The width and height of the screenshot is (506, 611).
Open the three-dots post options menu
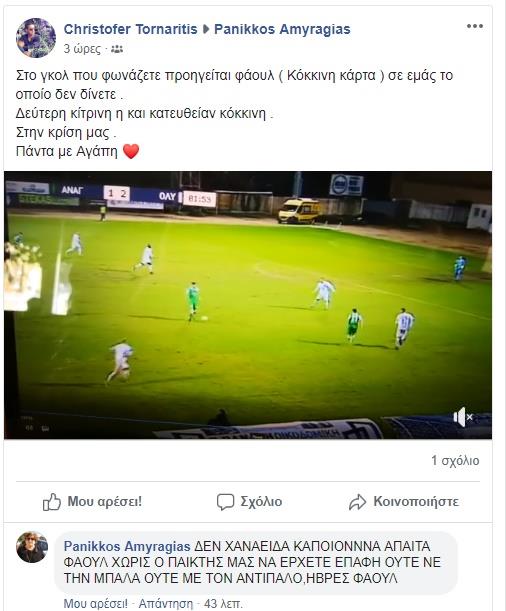(x=475, y=26)
